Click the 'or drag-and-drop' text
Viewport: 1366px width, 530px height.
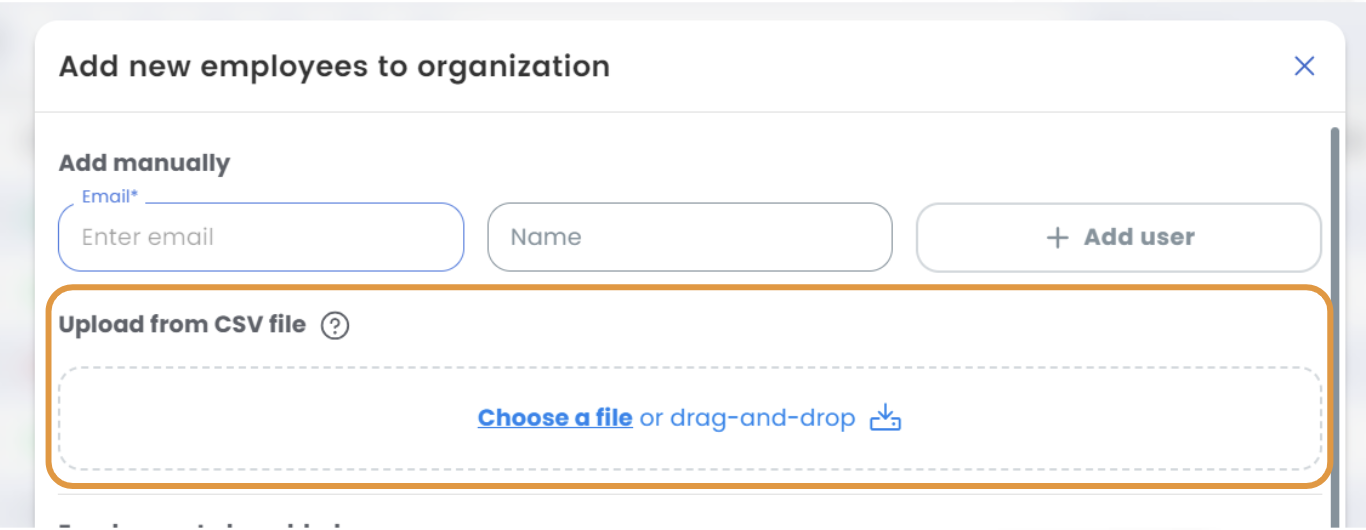click(748, 418)
